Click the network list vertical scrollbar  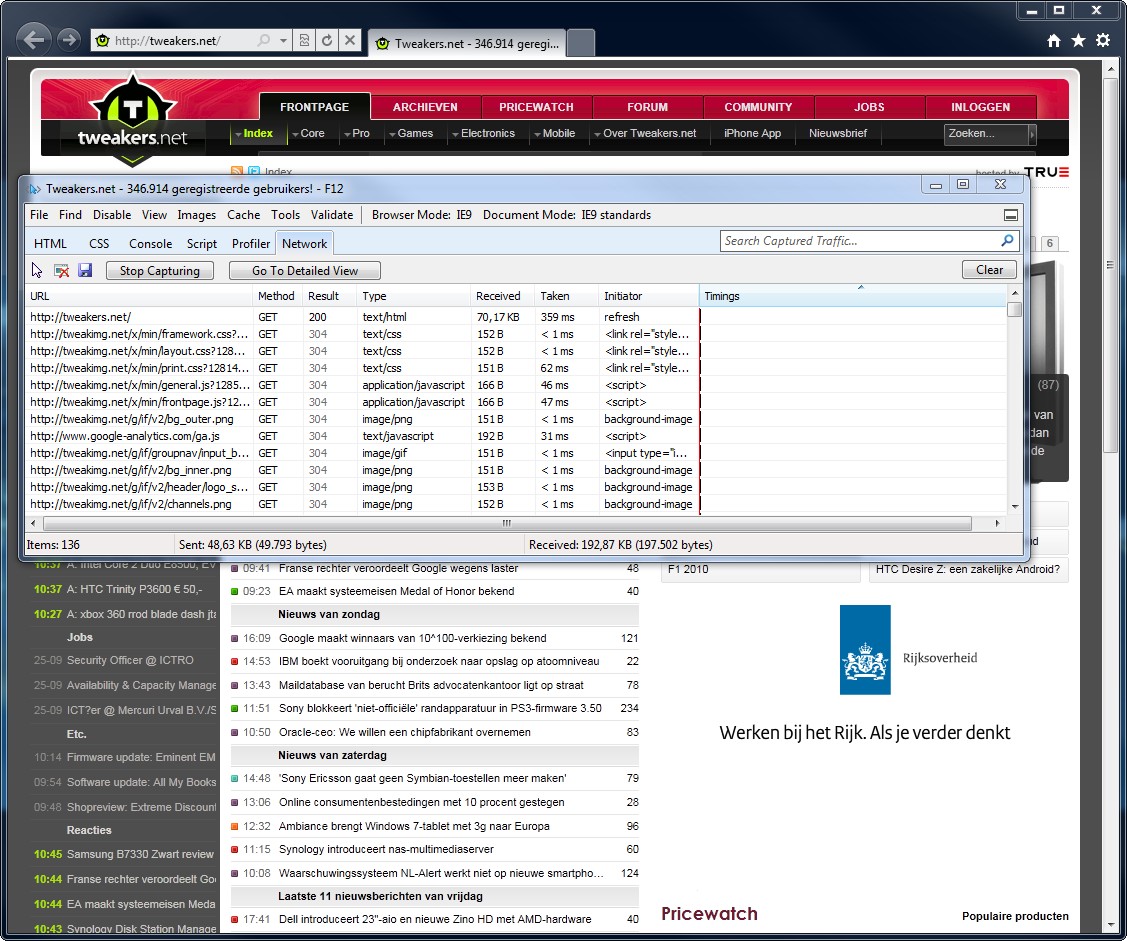pos(1015,399)
